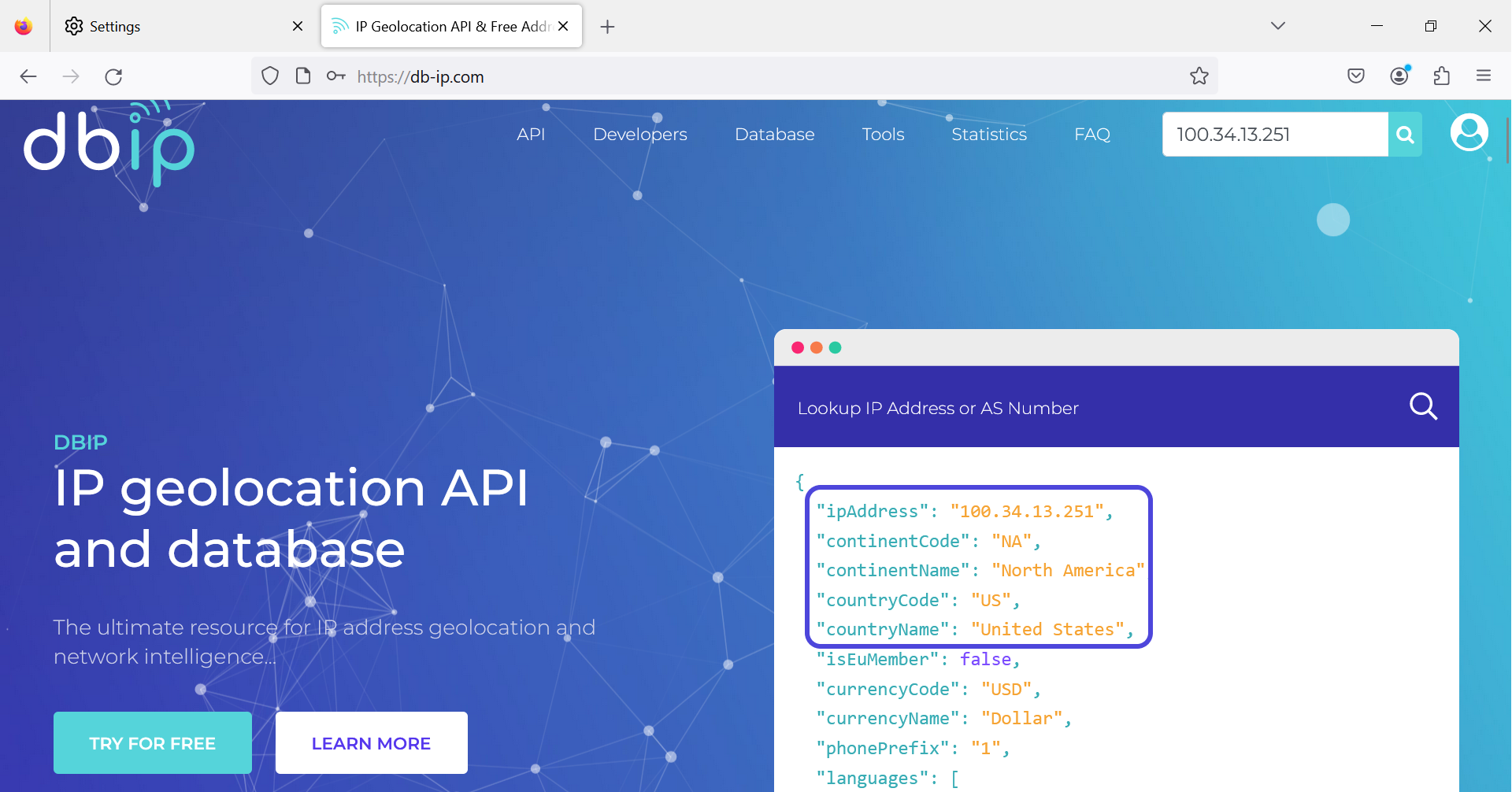
Task: Select the countryName value United States
Action: pos(1047,630)
